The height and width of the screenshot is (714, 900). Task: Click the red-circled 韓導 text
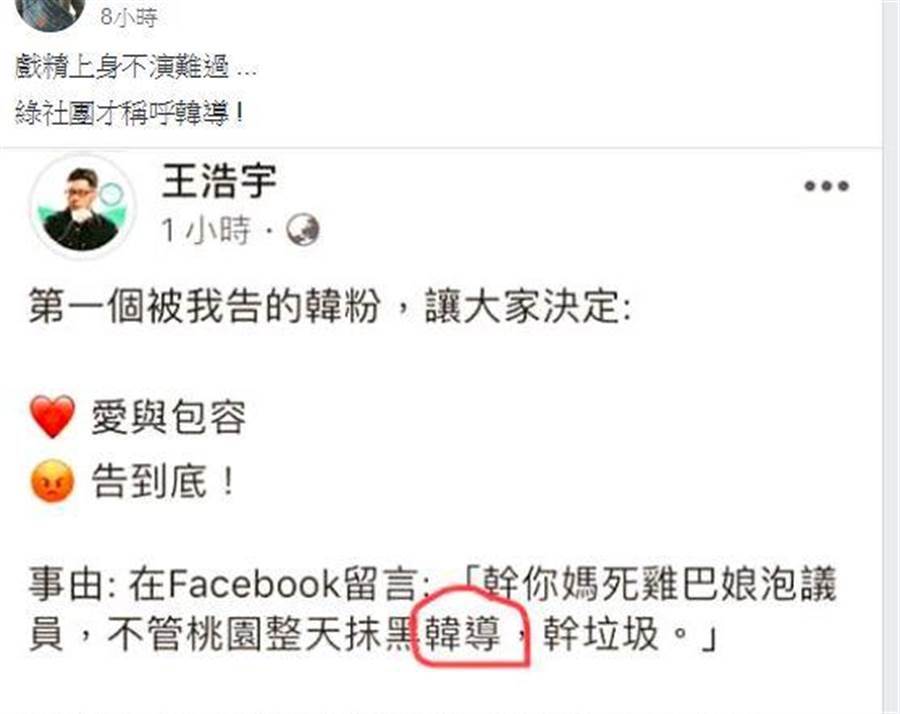[463, 634]
